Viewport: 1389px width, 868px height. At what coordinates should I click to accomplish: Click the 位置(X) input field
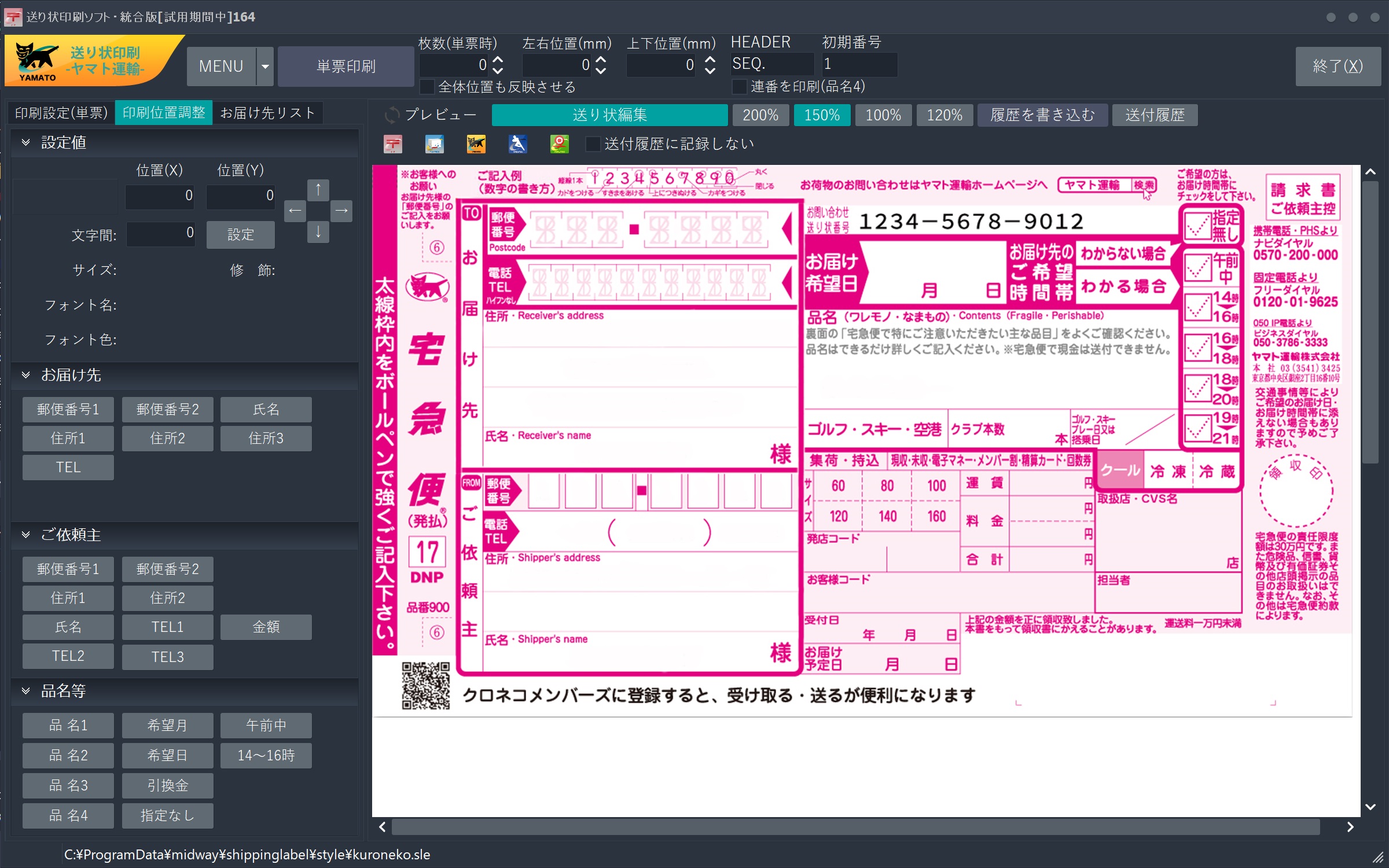point(160,196)
